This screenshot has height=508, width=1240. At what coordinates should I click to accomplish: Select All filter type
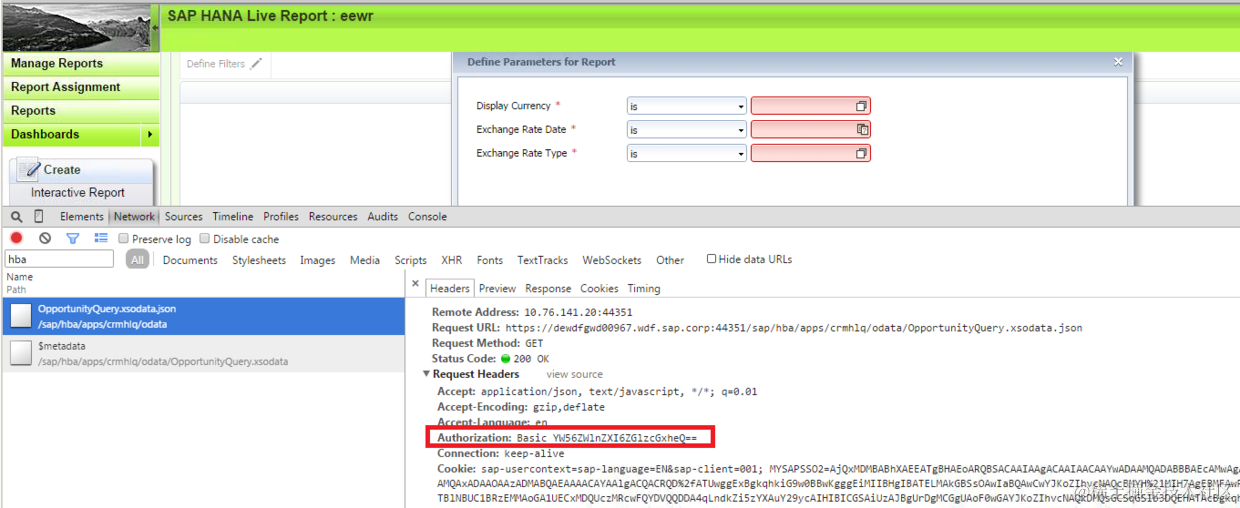(138, 260)
